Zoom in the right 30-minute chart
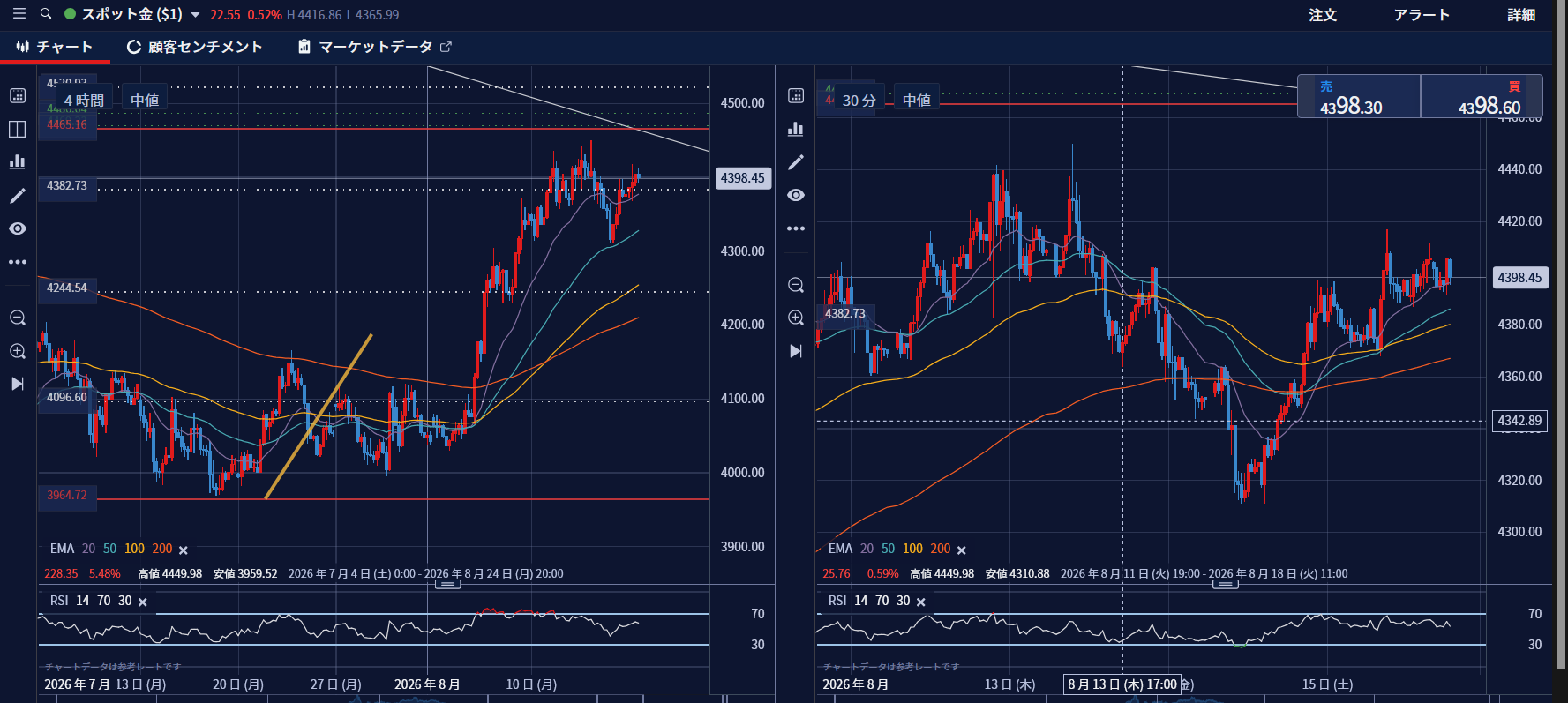1568x703 pixels. [x=796, y=318]
